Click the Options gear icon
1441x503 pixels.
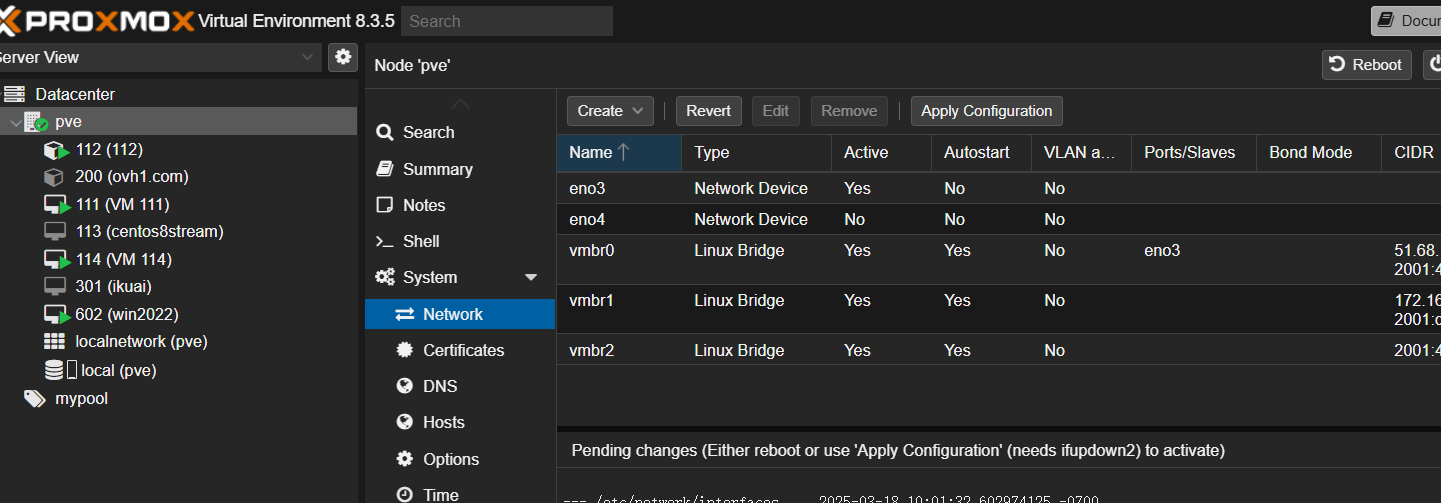pos(404,459)
